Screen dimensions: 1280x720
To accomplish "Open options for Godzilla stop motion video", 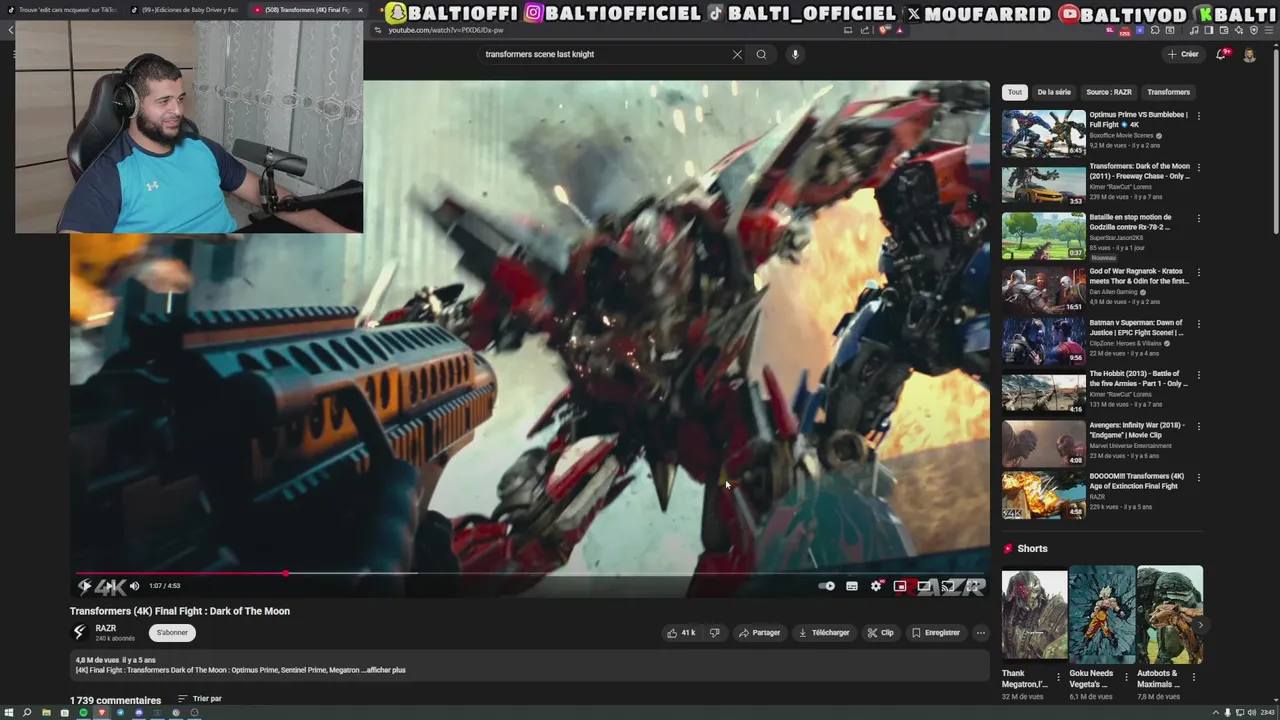I will pyautogui.click(x=1198, y=219).
